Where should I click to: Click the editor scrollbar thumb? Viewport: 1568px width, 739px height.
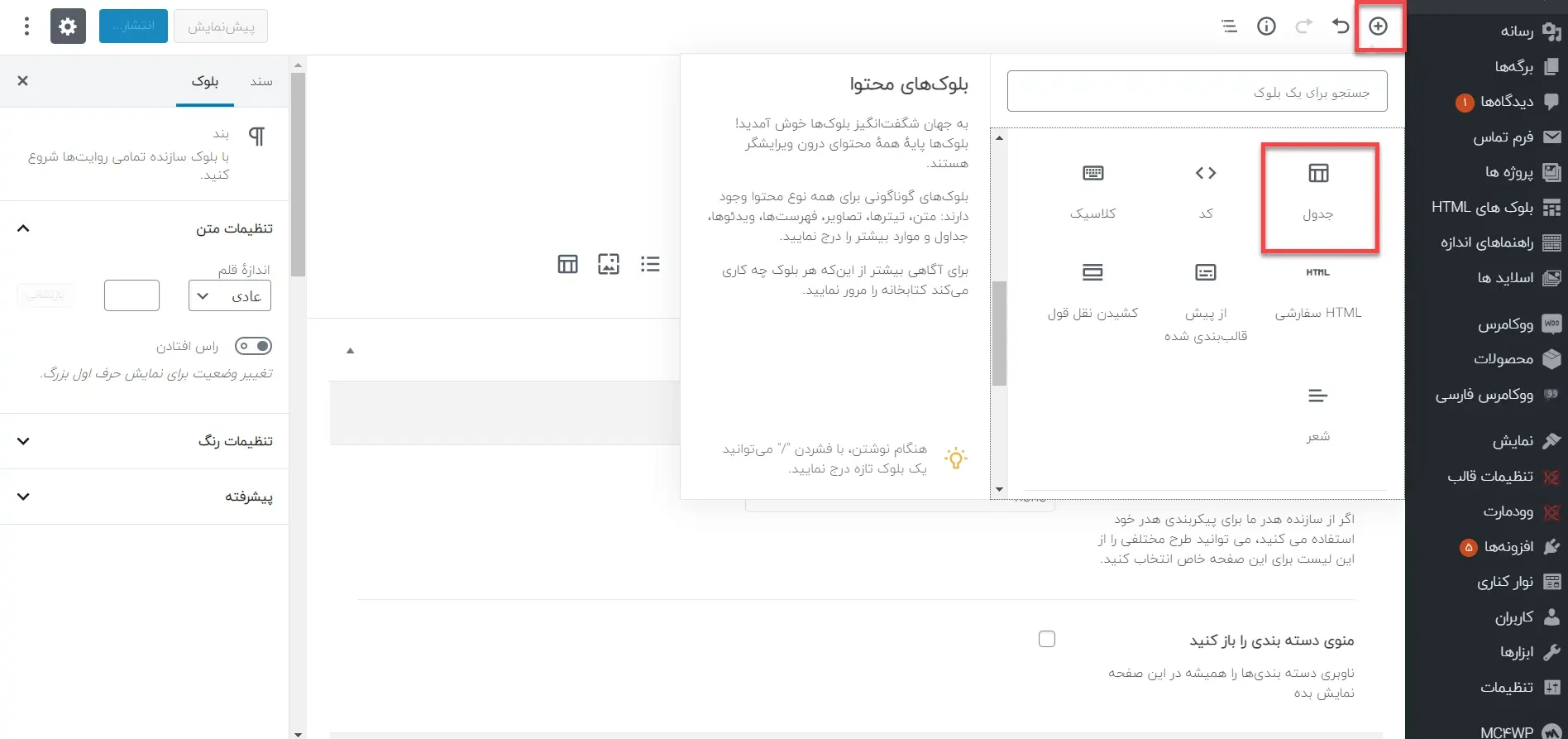tap(298, 174)
